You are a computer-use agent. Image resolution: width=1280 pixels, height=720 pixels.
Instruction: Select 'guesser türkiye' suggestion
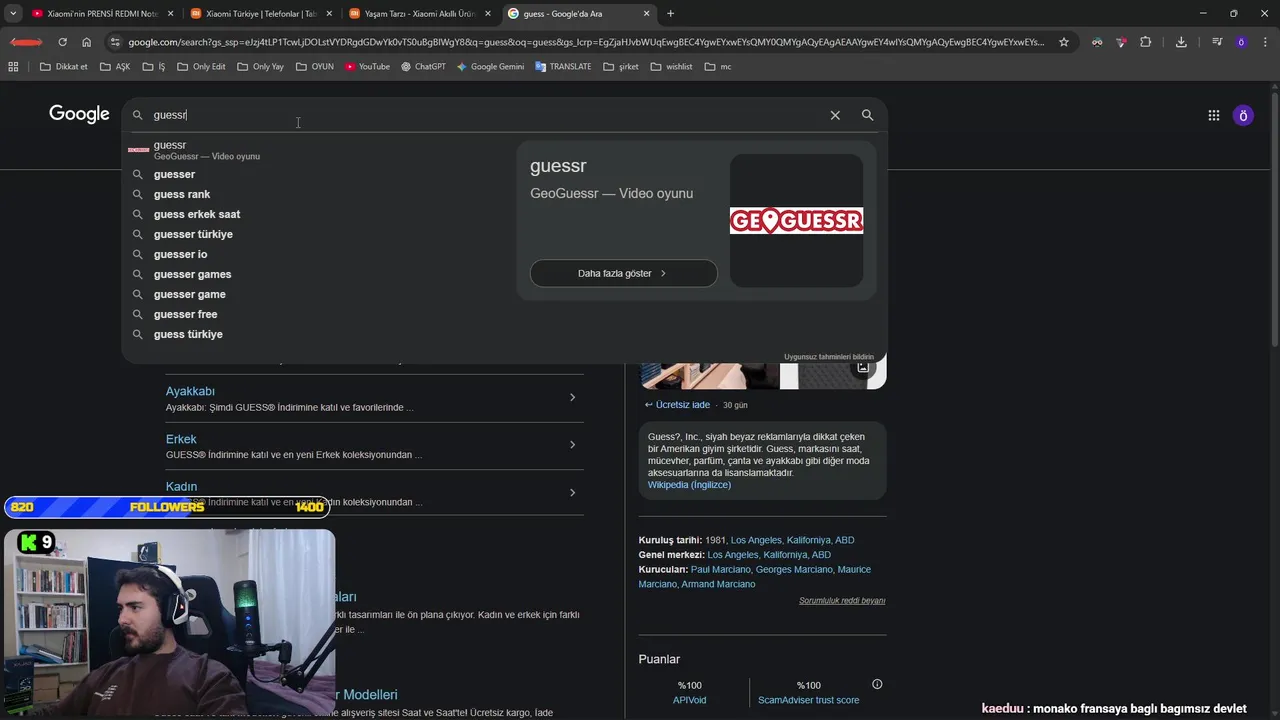pos(315,234)
